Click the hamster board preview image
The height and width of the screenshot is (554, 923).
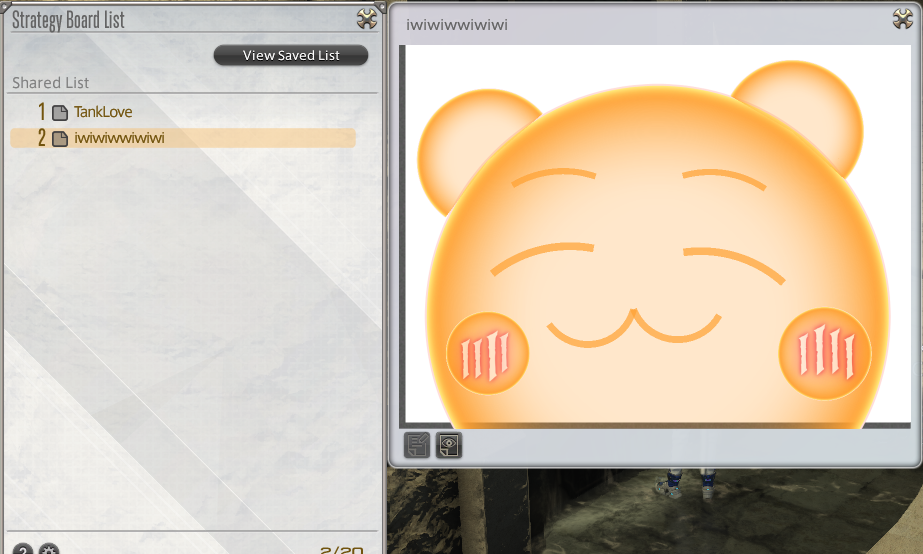tap(655, 236)
